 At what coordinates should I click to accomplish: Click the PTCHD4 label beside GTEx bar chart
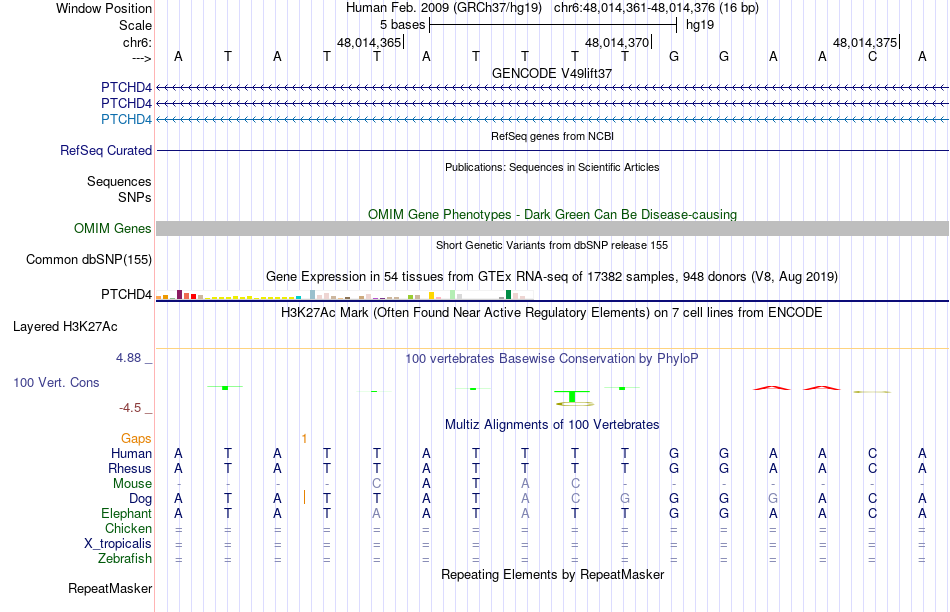coord(126,294)
